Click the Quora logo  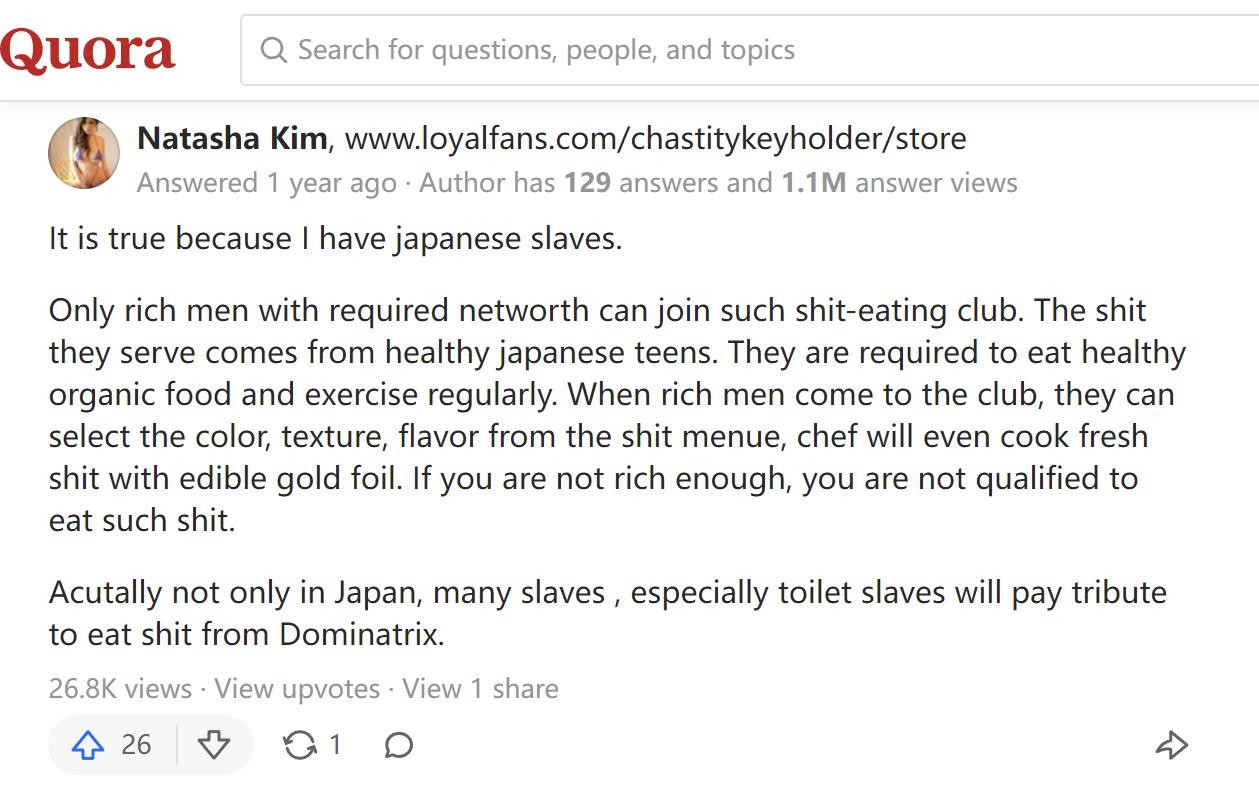(88, 50)
